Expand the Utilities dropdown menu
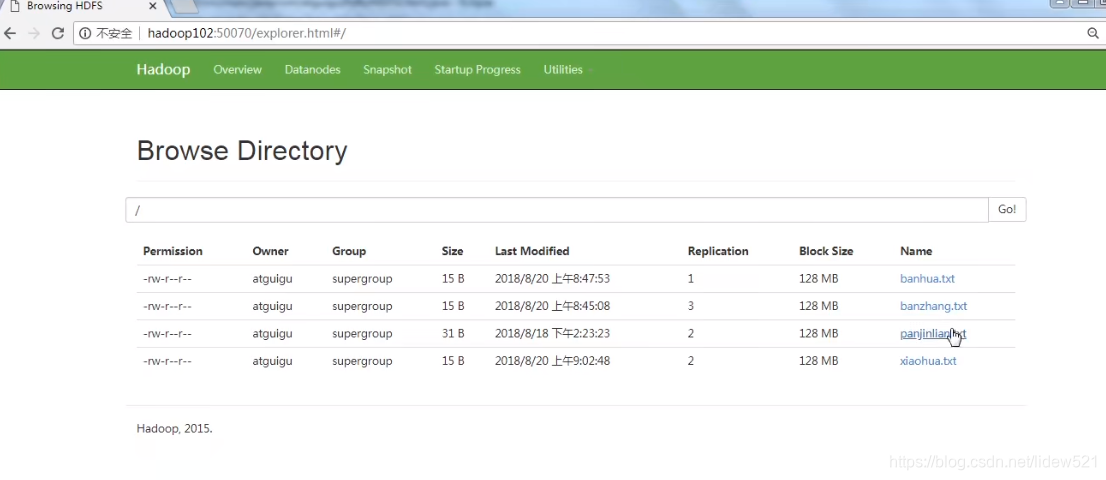Image resolution: width=1106 pixels, height=480 pixels. [567, 70]
